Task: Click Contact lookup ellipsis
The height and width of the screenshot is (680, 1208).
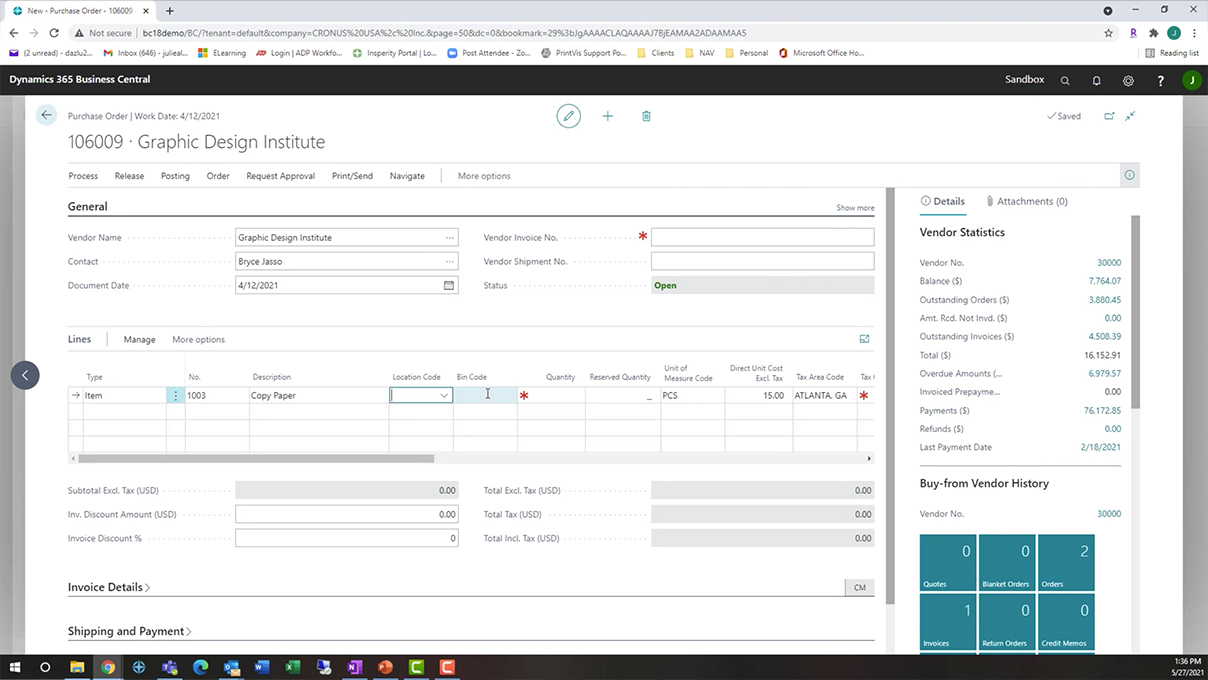Action: tap(450, 262)
